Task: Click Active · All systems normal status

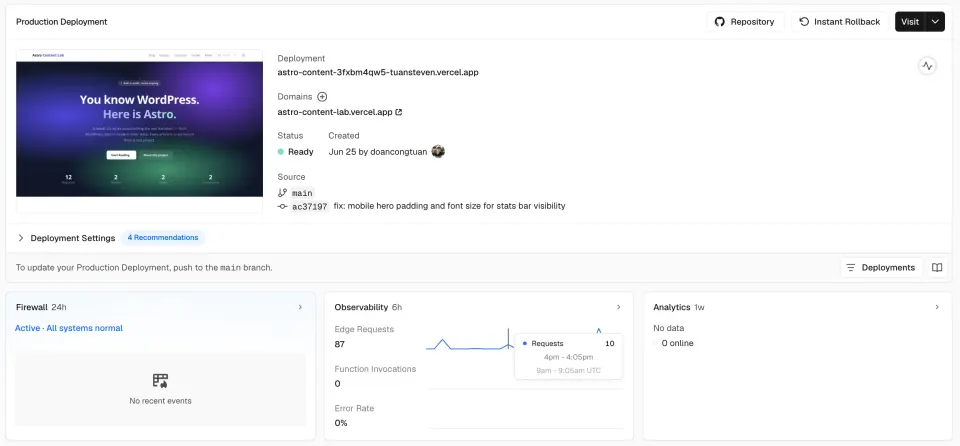Action: pos(69,328)
